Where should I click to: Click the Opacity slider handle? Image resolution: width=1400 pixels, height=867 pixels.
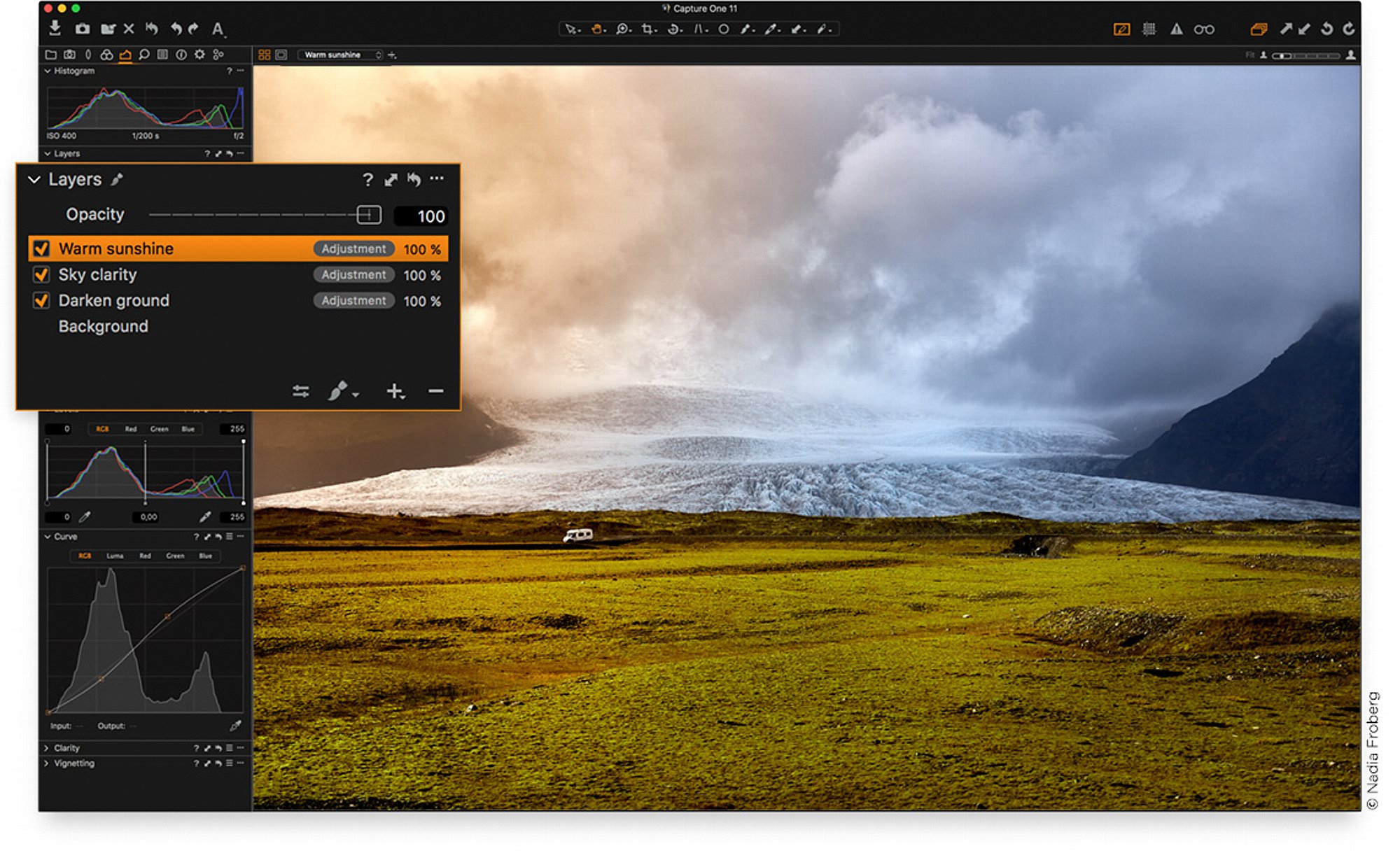[369, 215]
